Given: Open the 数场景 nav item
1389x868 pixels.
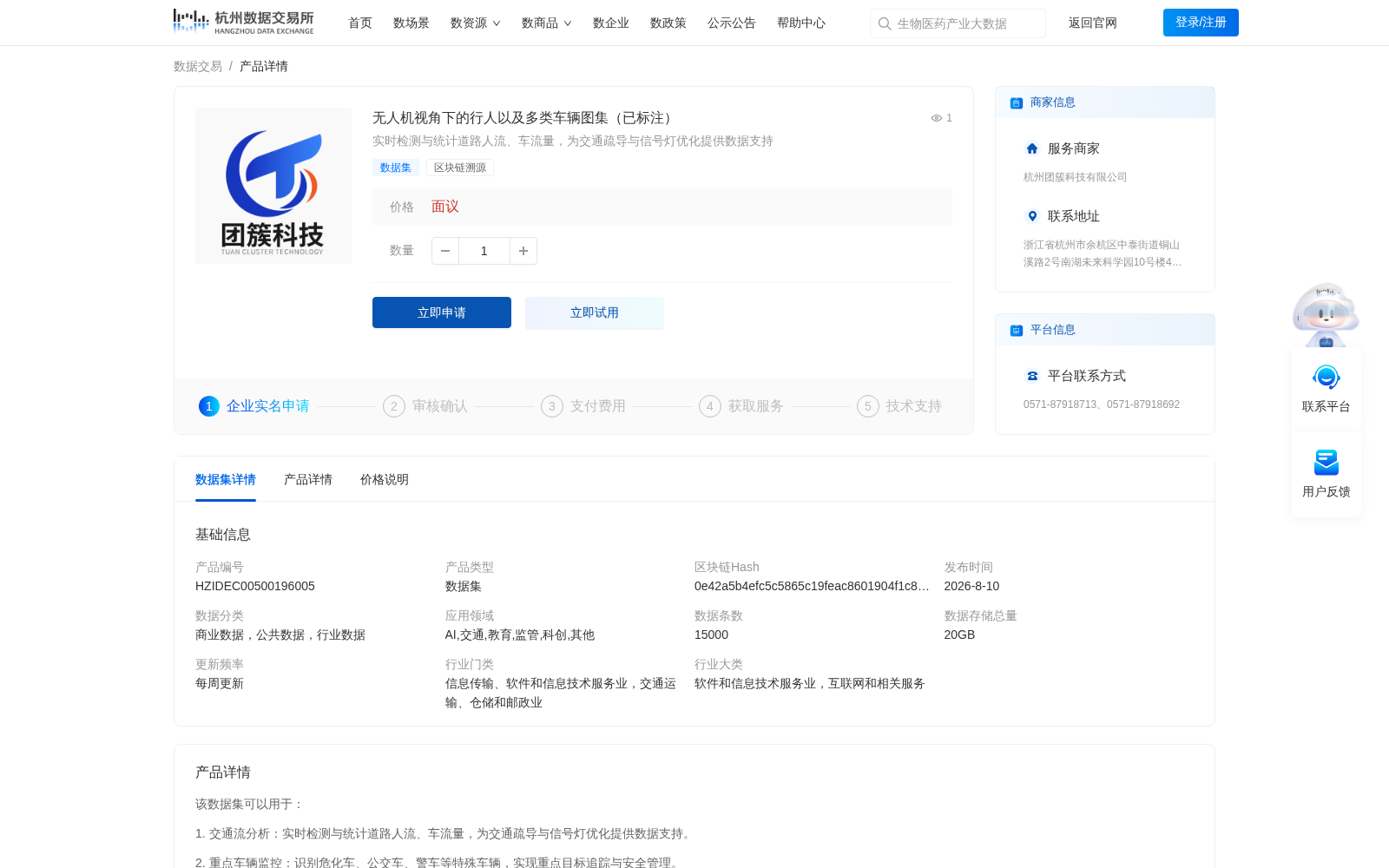Looking at the screenshot, I should (411, 23).
